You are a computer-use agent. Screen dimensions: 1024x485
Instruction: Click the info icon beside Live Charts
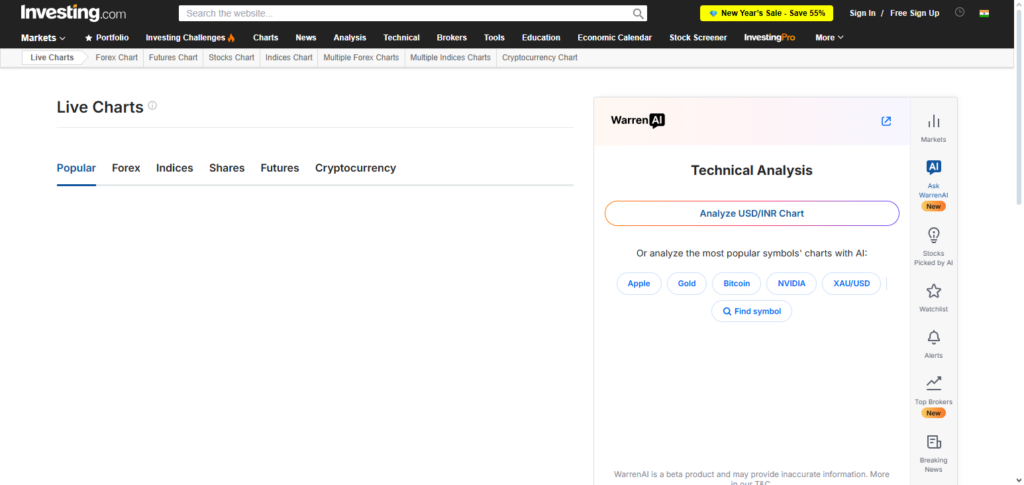(x=153, y=105)
